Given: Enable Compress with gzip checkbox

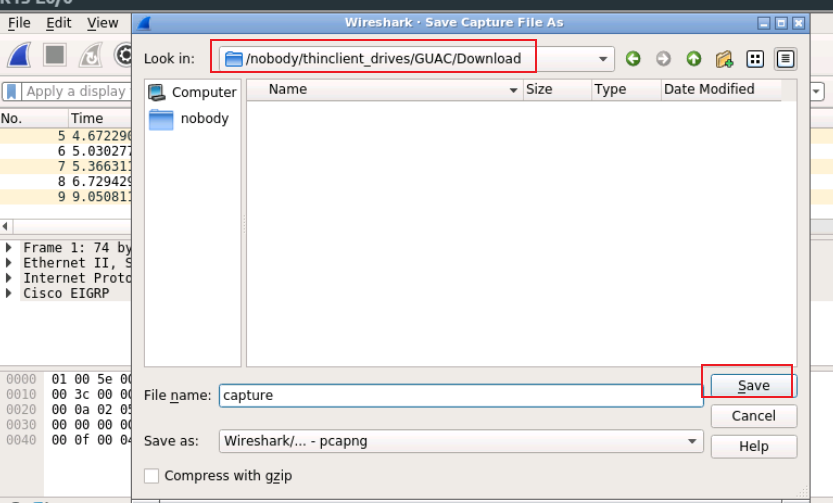Looking at the screenshot, I should (x=152, y=476).
